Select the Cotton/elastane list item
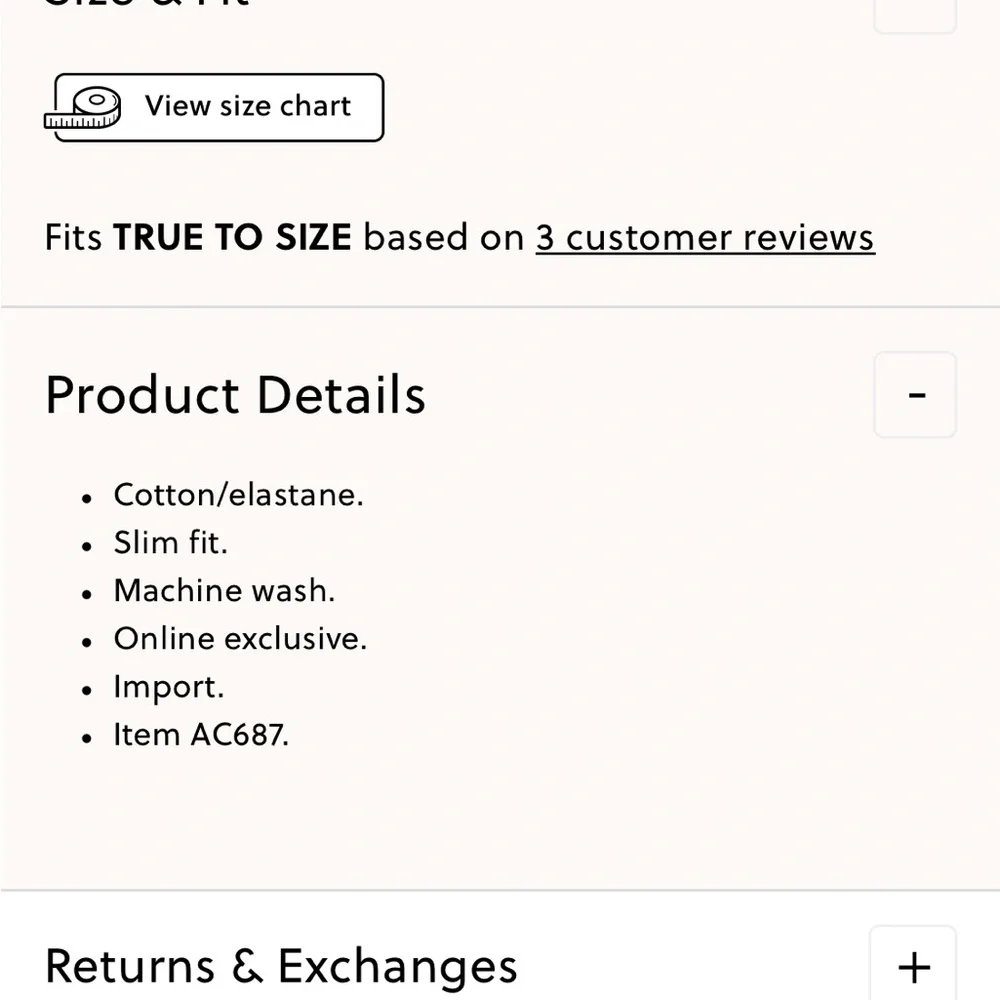The width and height of the screenshot is (1000, 1000). point(239,495)
